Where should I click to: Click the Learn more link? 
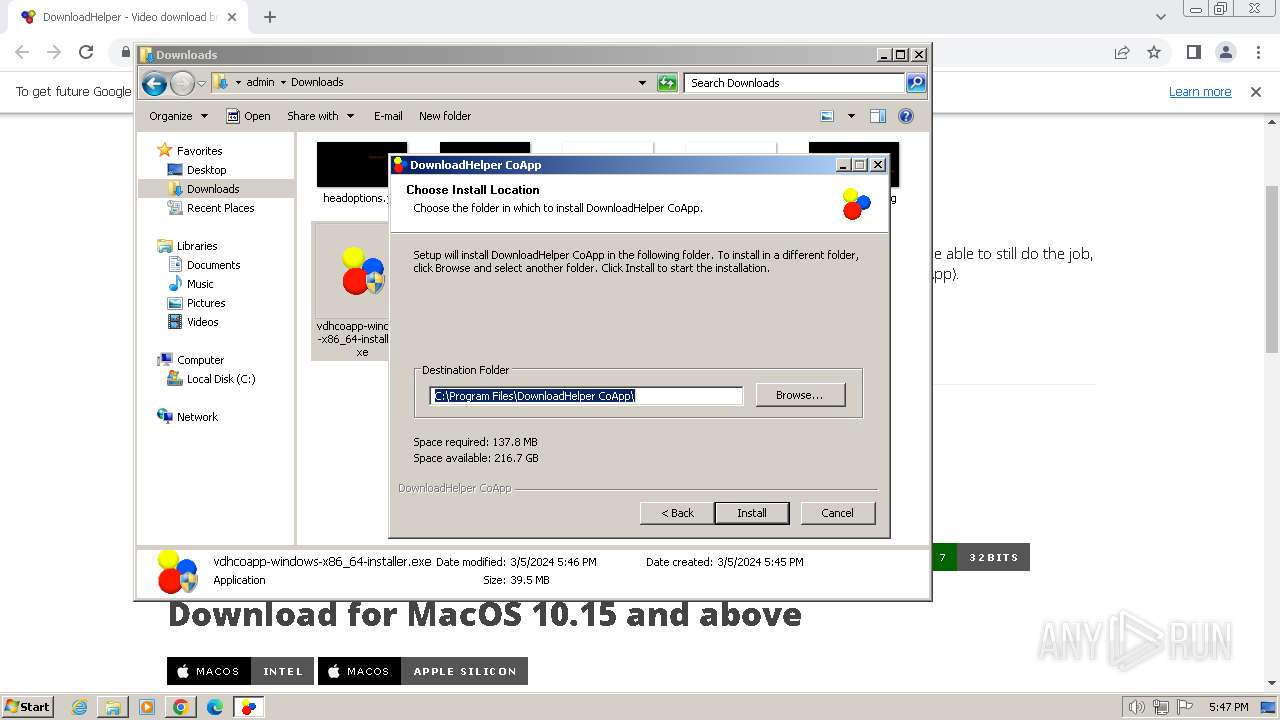click(x=1200, y=92)
